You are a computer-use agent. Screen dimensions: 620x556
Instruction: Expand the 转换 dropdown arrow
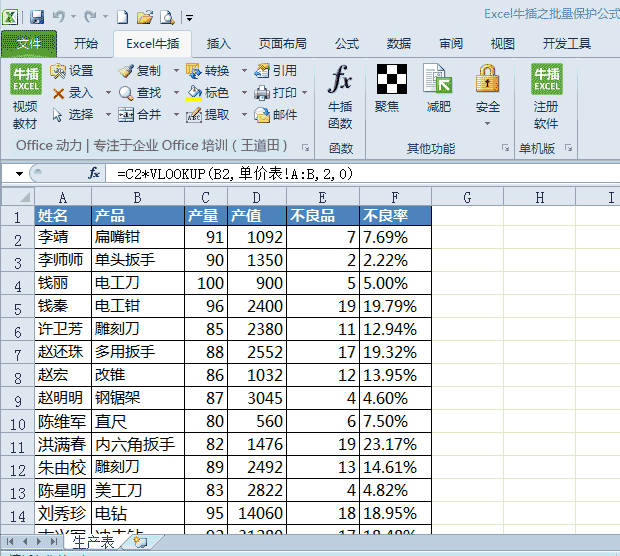244,71
